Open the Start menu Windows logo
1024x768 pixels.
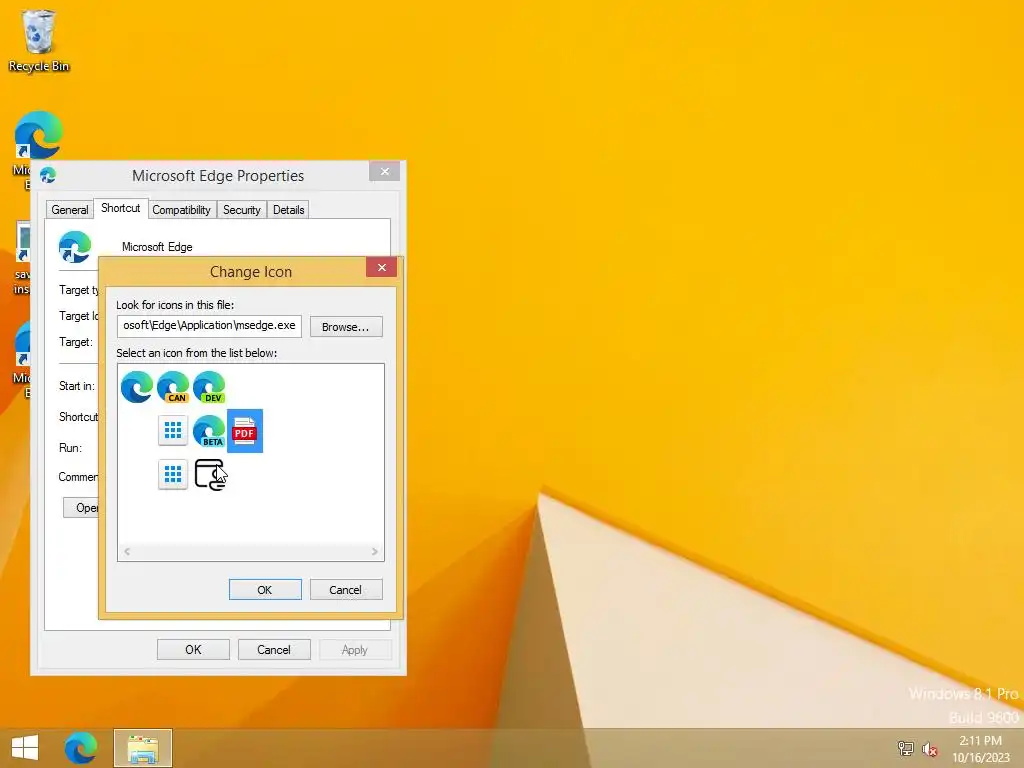[x=25, y=748]
